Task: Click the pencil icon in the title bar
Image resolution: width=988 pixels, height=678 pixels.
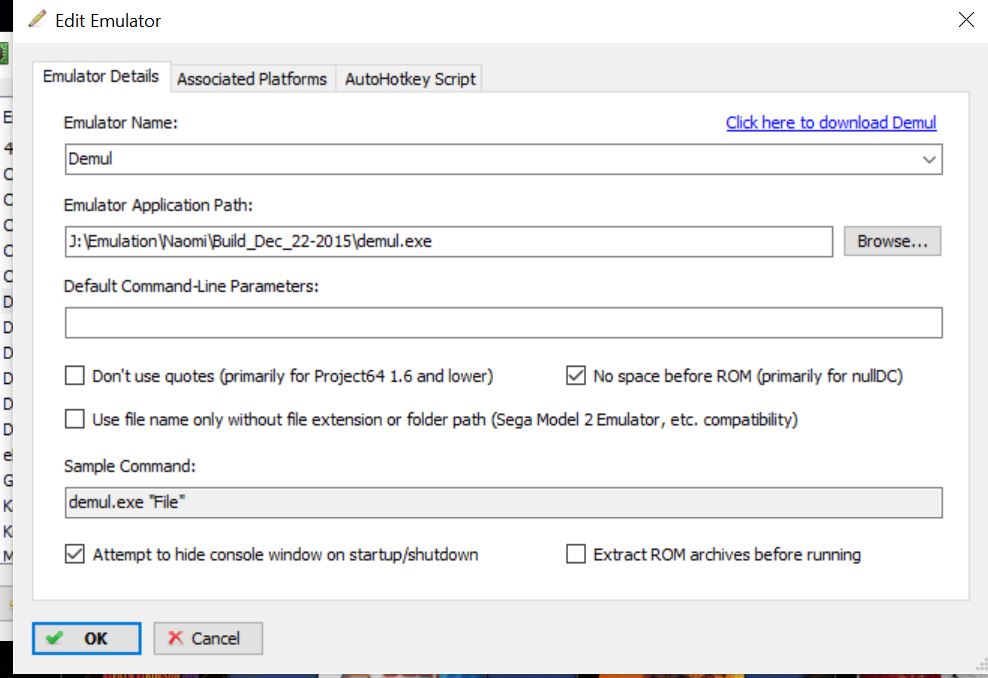Action: (38, 19)
